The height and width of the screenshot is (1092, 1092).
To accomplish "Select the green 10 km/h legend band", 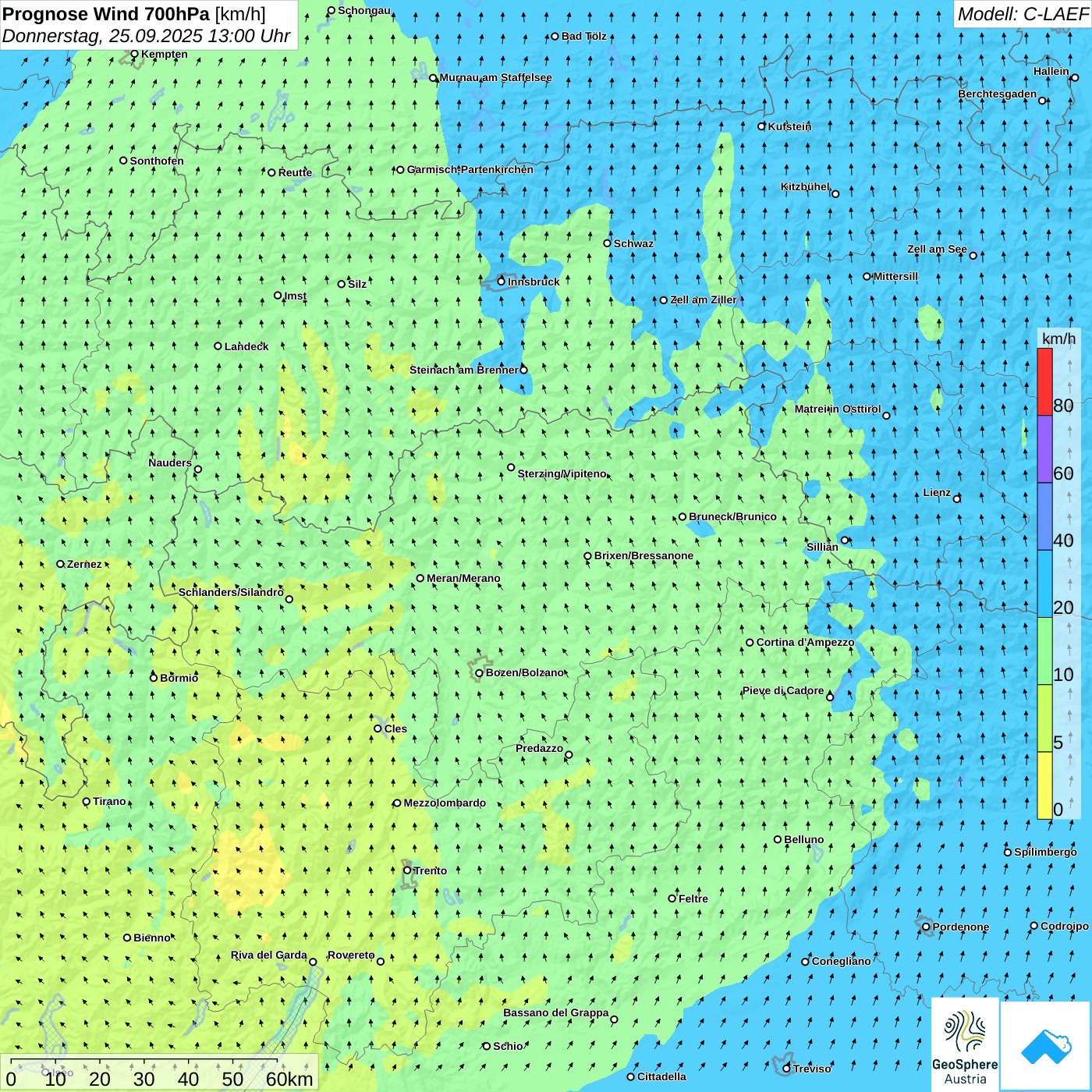I will (1044, 651).
